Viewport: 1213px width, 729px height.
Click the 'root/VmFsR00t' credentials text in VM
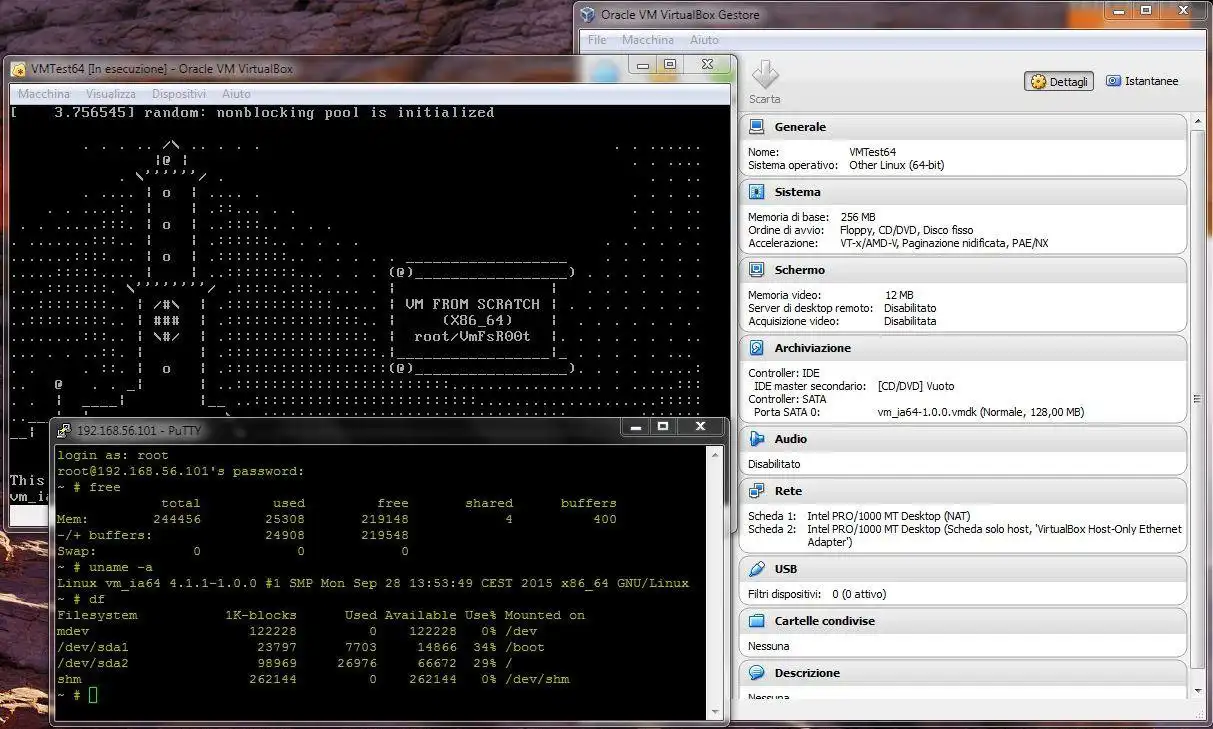[x=472, y=336]
